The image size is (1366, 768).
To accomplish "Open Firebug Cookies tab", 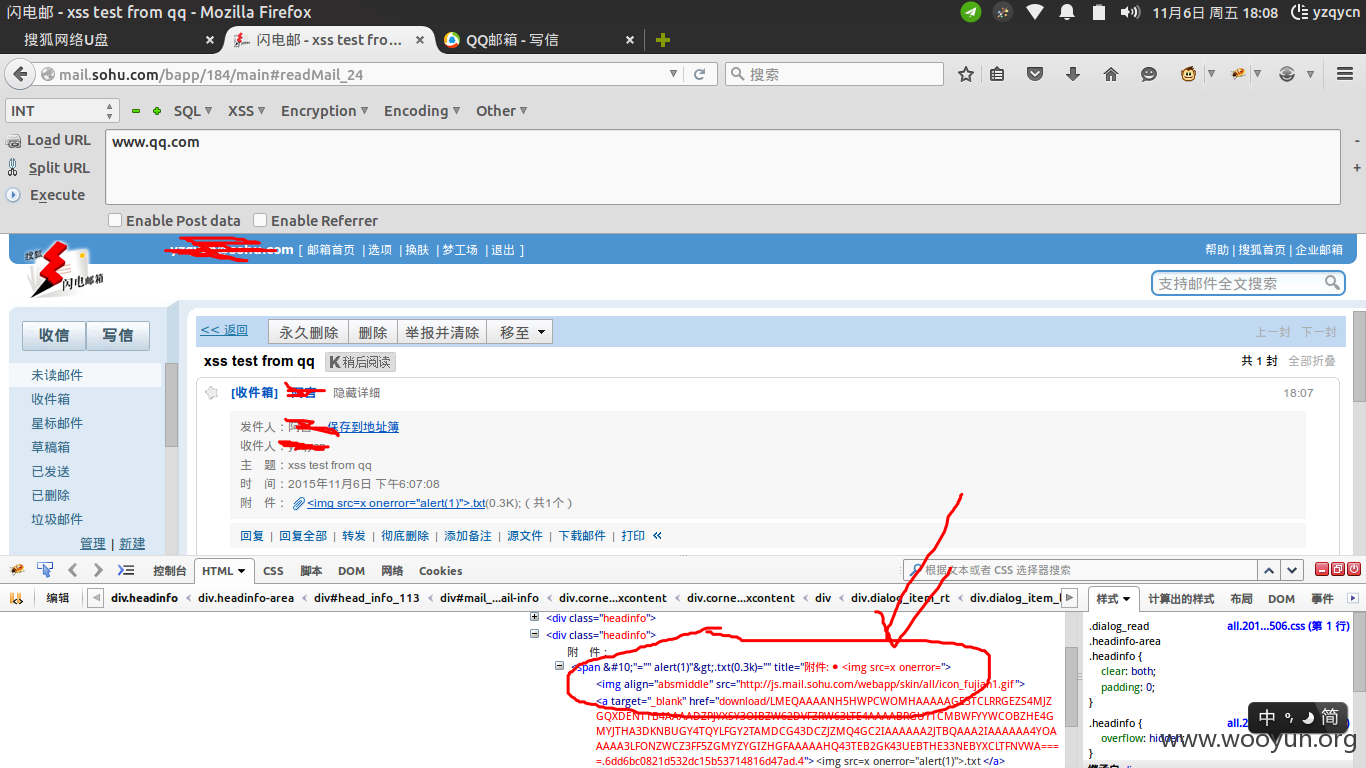I will click(440, 570).
